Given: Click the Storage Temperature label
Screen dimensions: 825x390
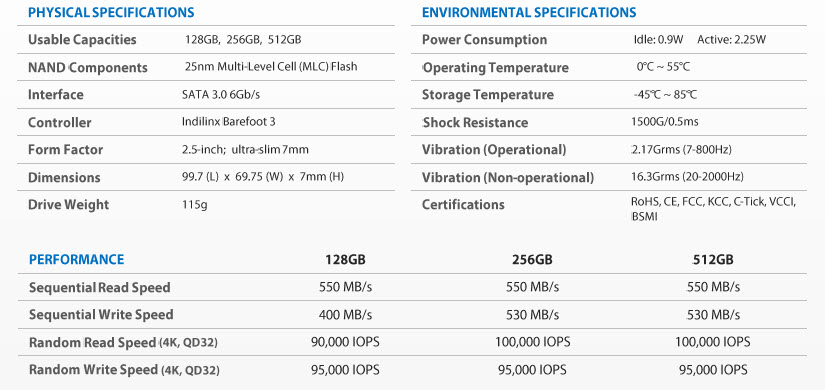Looking at the screenshot, I should tap(488, 95).
